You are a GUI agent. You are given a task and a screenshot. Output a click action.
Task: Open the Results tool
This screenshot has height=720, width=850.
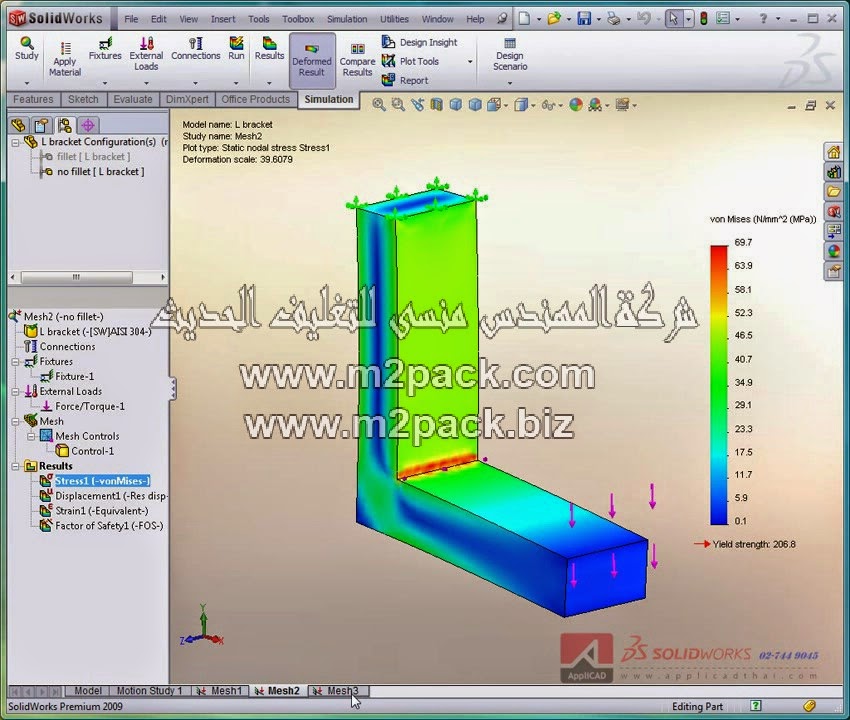coord(269,48)
